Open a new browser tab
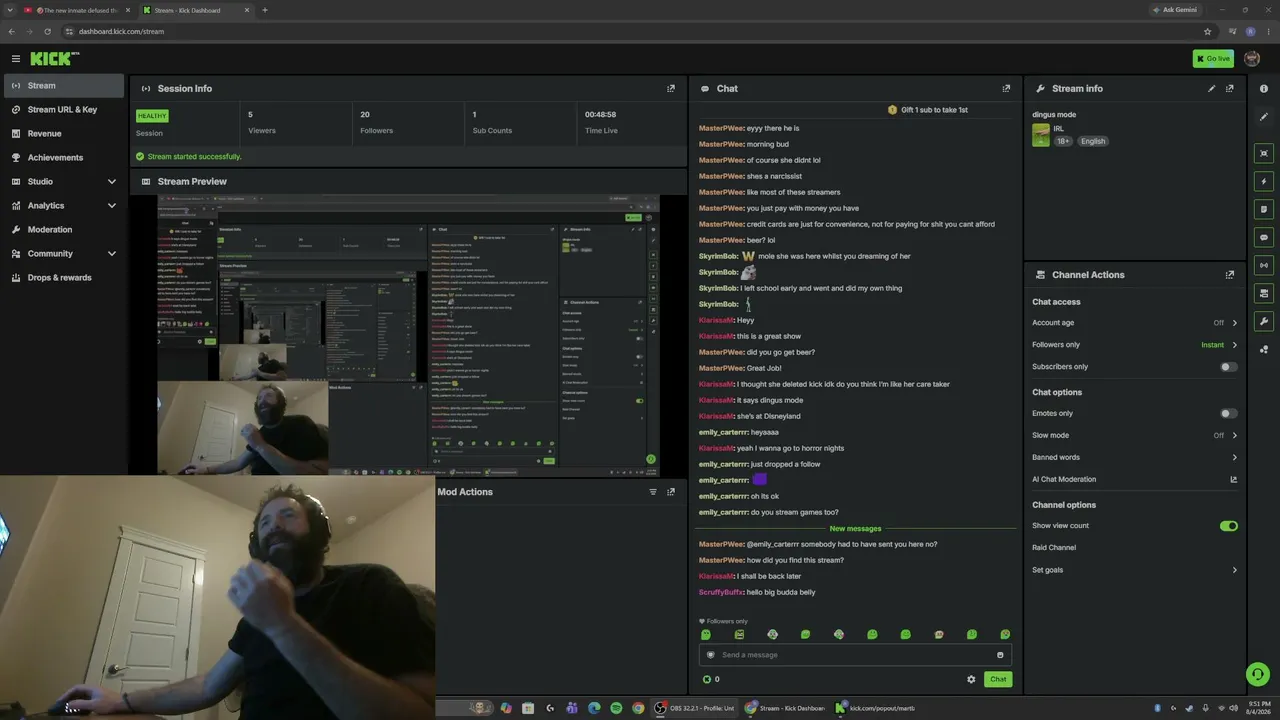 tap(265, 10)
